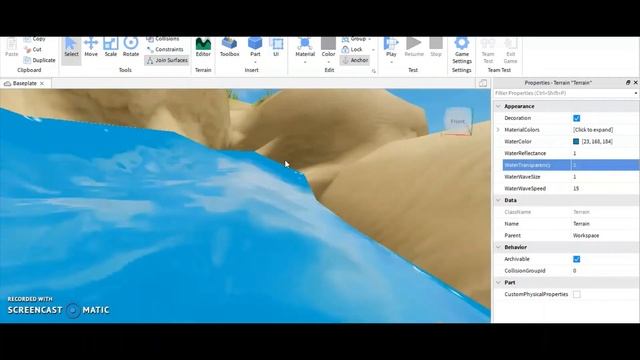Click the Stop test button
Screen dimensions: 640x360
pos(436,47)
